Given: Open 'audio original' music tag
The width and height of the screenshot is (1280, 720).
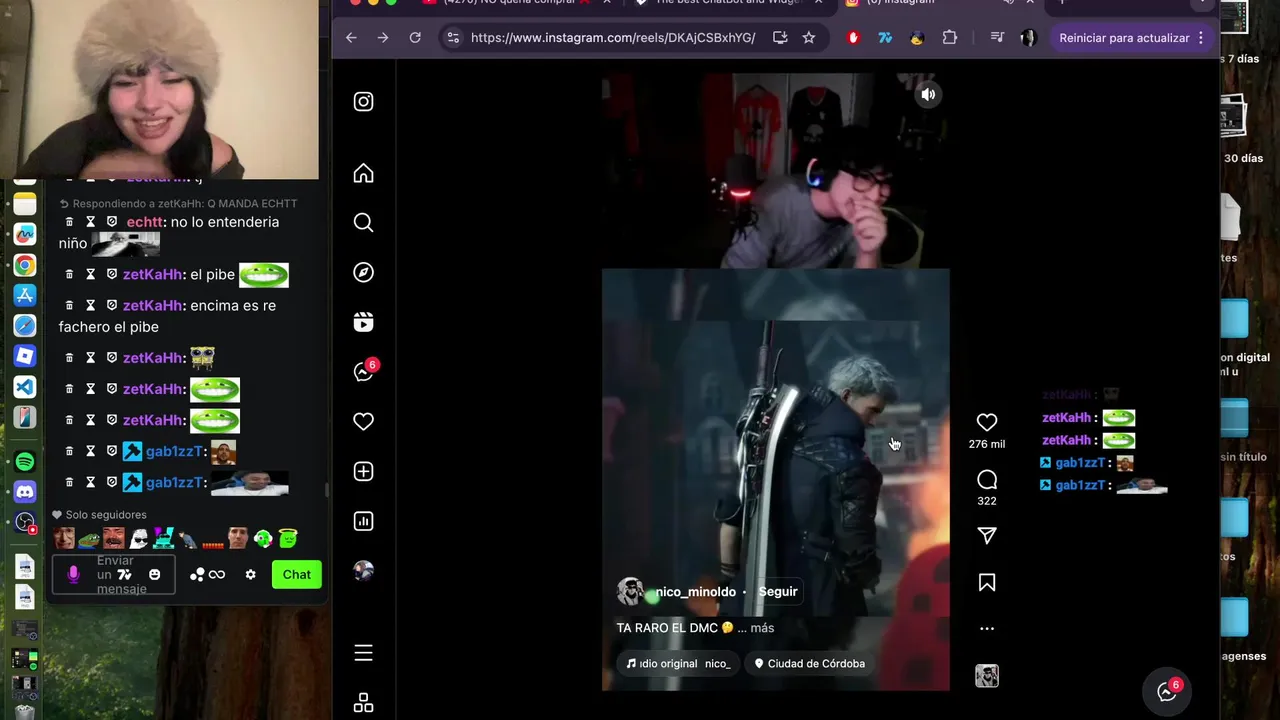Looking at the screenshot, I should click(x=678, y=663).
